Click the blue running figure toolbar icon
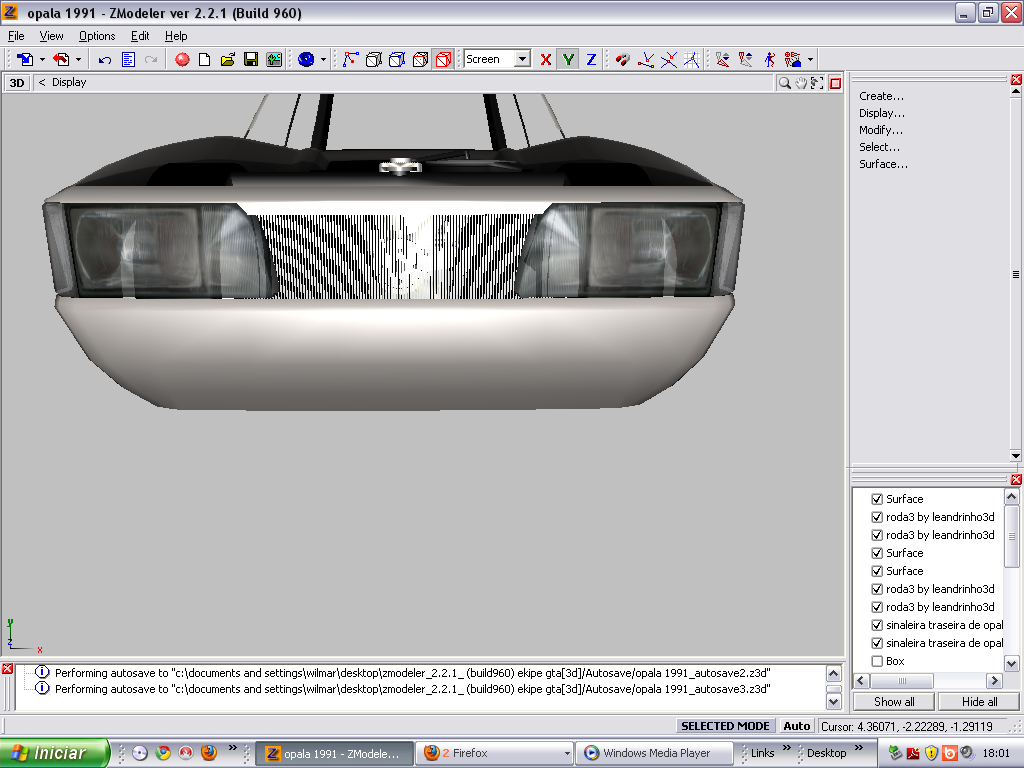Image resolution: width=1024 pixels, height=768 pixels. (x=769, y=59)
